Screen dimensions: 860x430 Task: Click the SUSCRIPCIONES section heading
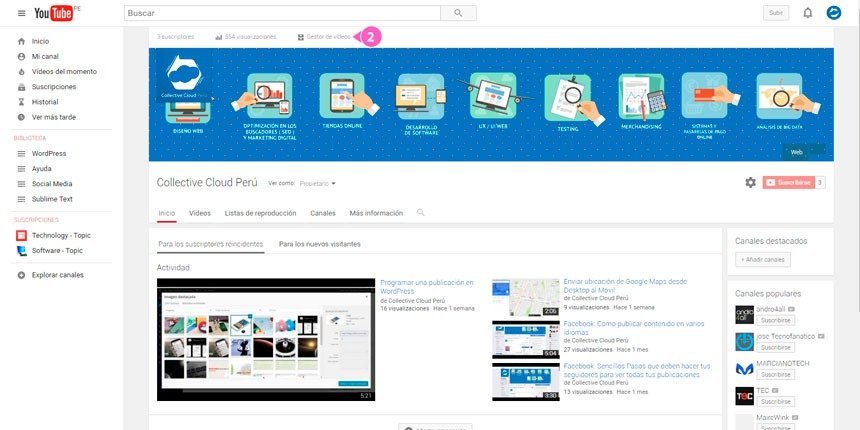tap(36, 220)
